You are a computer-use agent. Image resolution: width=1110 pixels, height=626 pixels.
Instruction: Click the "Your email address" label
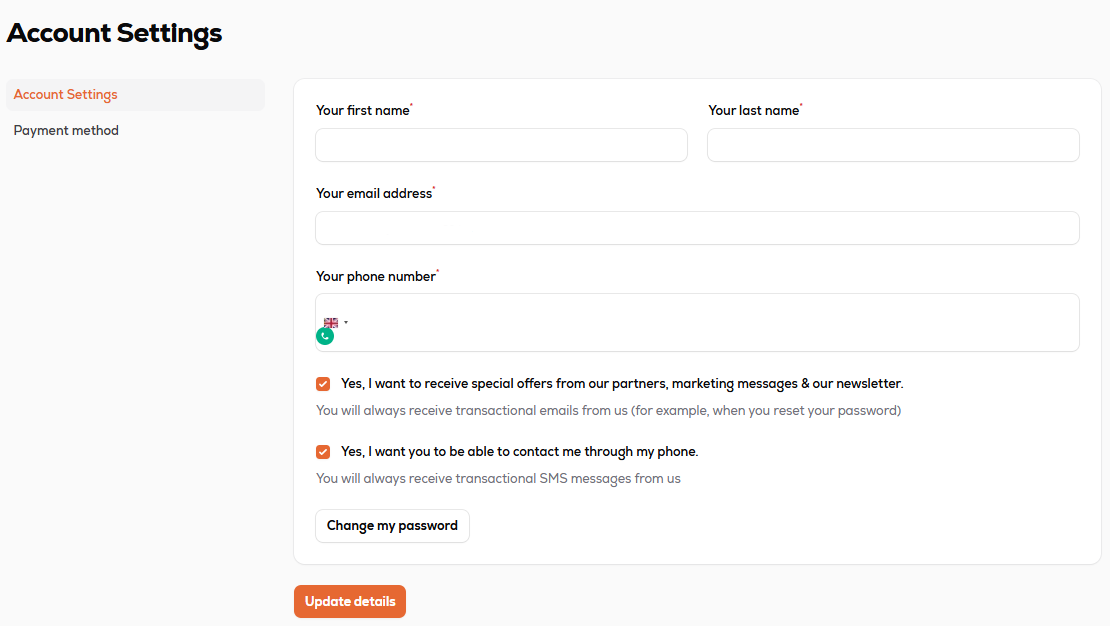tap(374, 194)
